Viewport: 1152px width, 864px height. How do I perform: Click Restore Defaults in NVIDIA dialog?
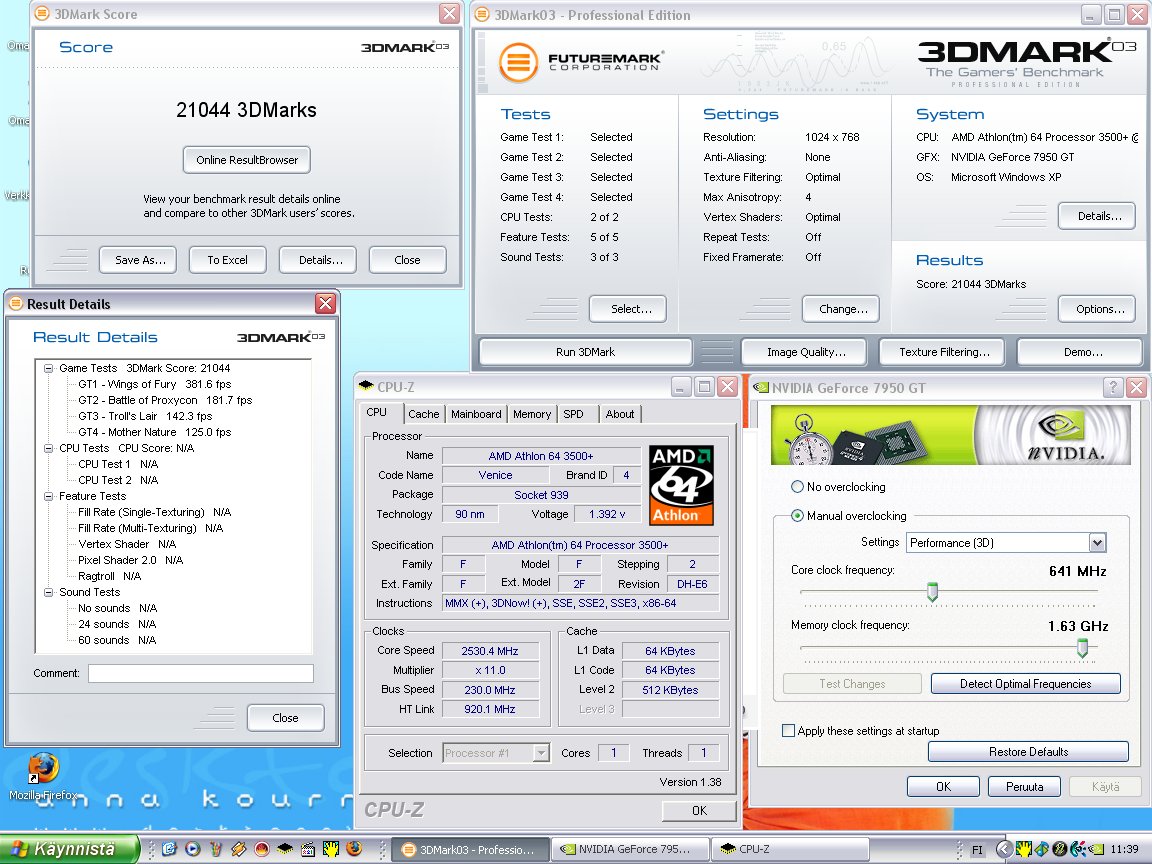coord(1029,752)
